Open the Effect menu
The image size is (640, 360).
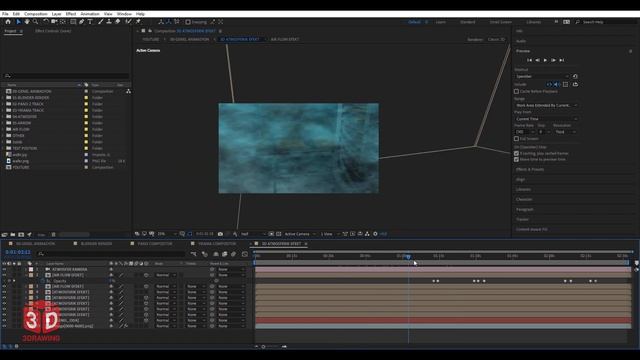[71, 14]
